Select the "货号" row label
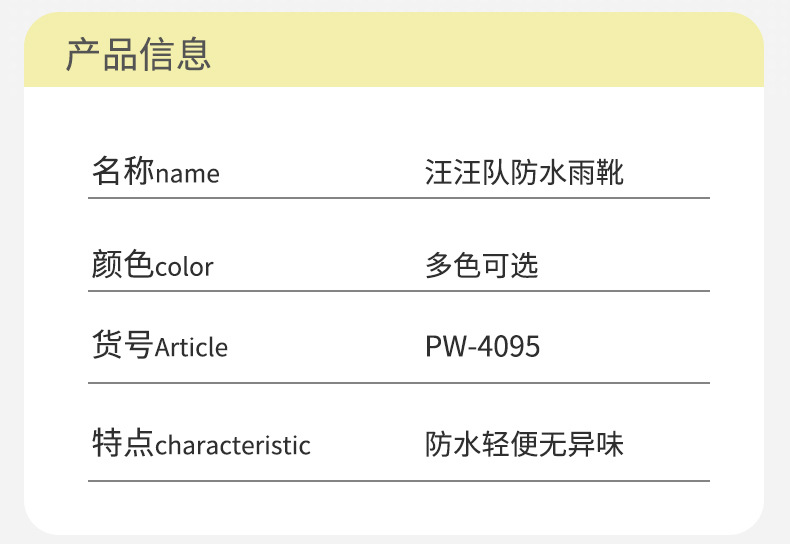Image resolution: width=790 pixels, height=544 pixels. tap(122, 346)
